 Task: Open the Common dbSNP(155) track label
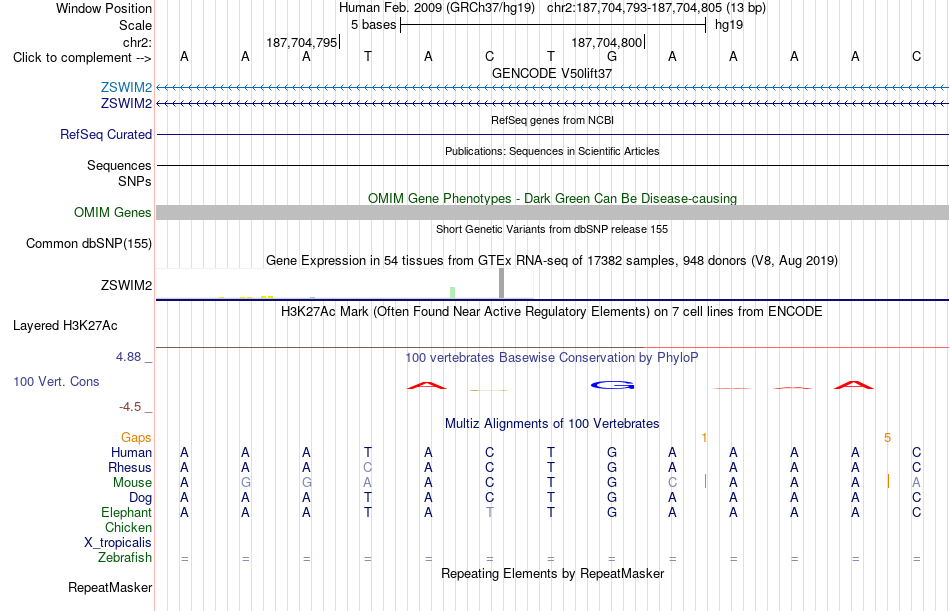pyautogui.click(x=89, y=244)
